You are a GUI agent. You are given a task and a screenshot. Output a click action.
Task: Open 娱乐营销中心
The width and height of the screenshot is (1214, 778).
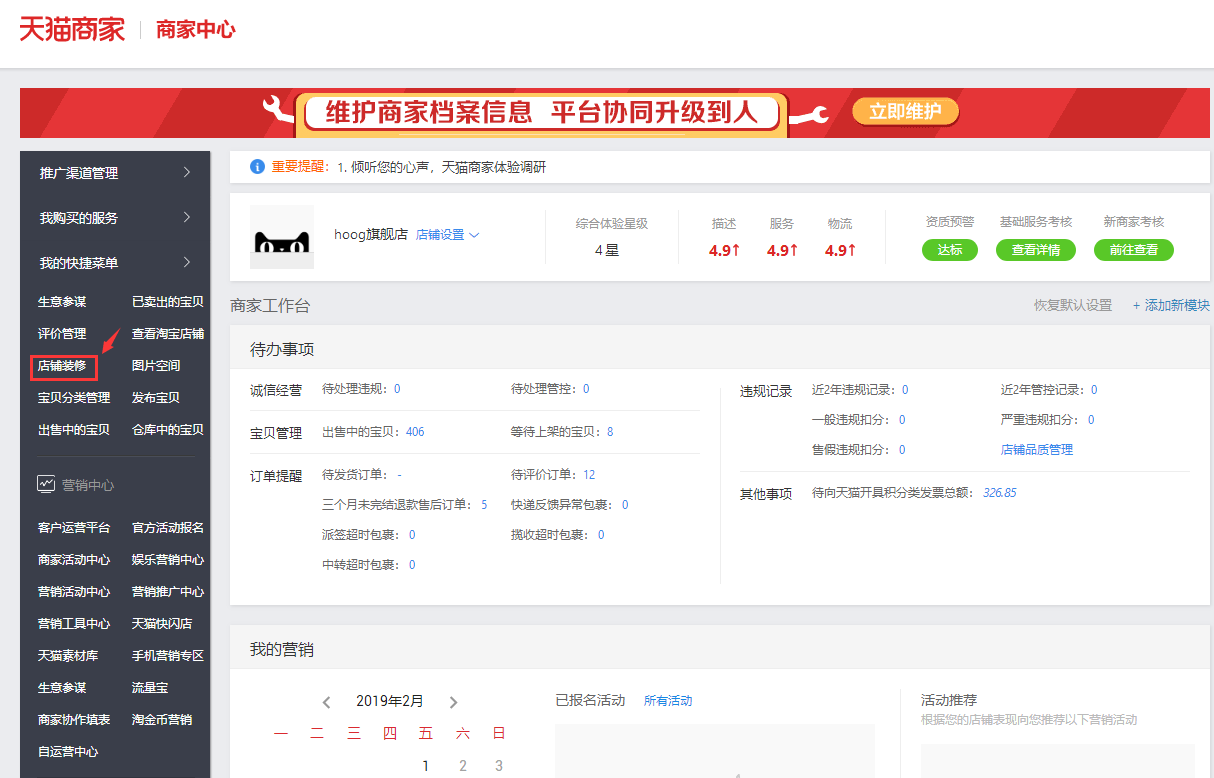pos(168,560)
